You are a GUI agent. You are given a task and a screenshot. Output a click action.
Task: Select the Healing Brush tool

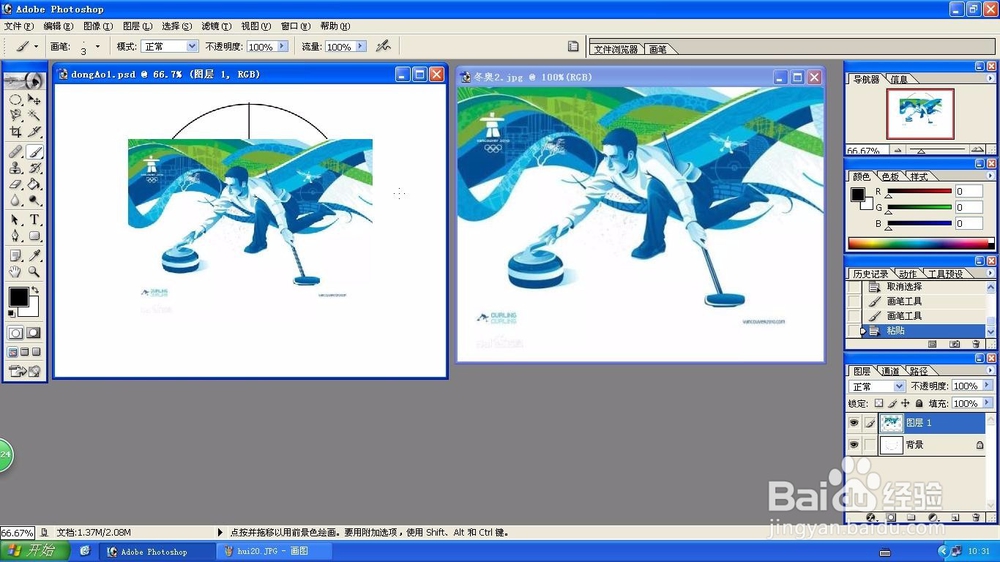[15, 152]
